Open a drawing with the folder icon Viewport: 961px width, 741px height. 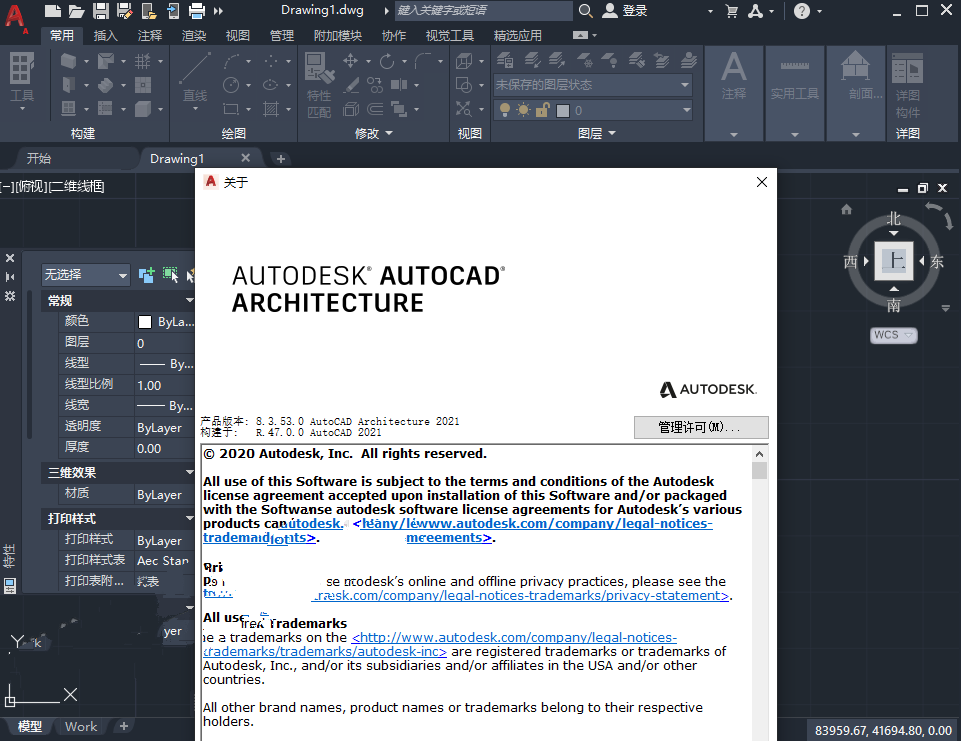pos(76,10)
